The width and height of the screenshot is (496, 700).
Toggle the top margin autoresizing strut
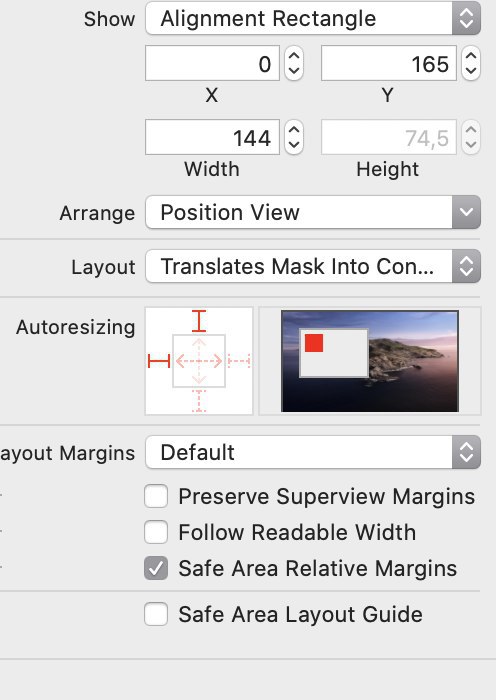[199, 321]
